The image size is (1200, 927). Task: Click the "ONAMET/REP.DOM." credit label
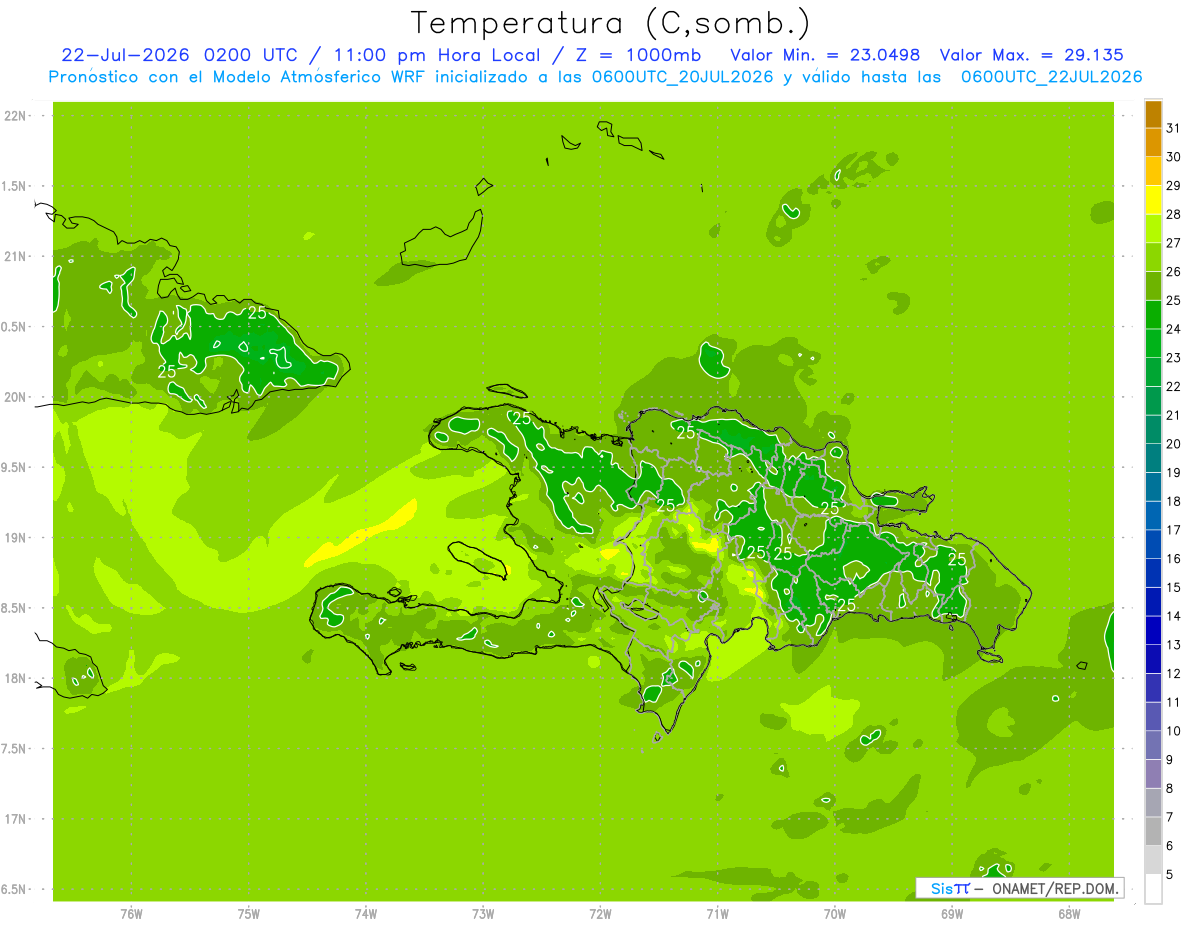coord(1054,888)
